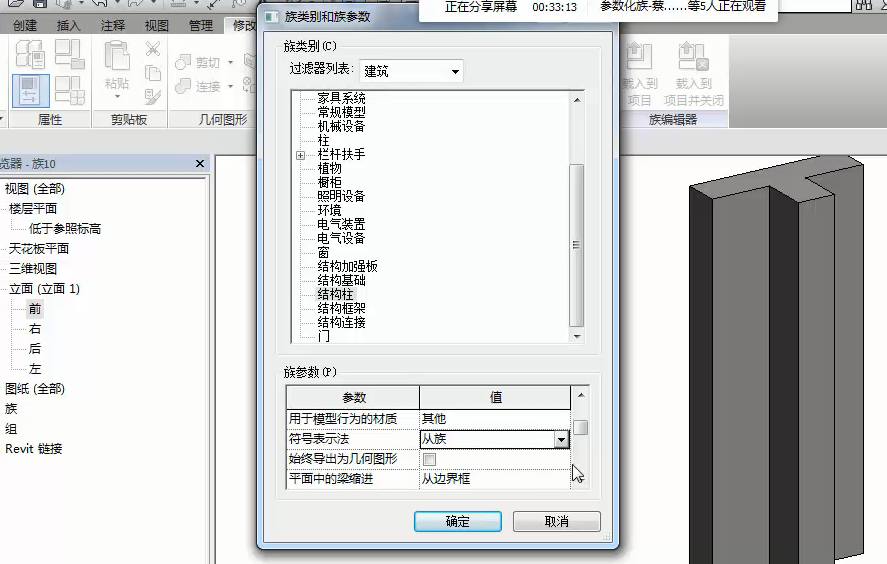This screenshot has width=887, height=564.
Task: Select 环境 in the category list
Action: 329,210
